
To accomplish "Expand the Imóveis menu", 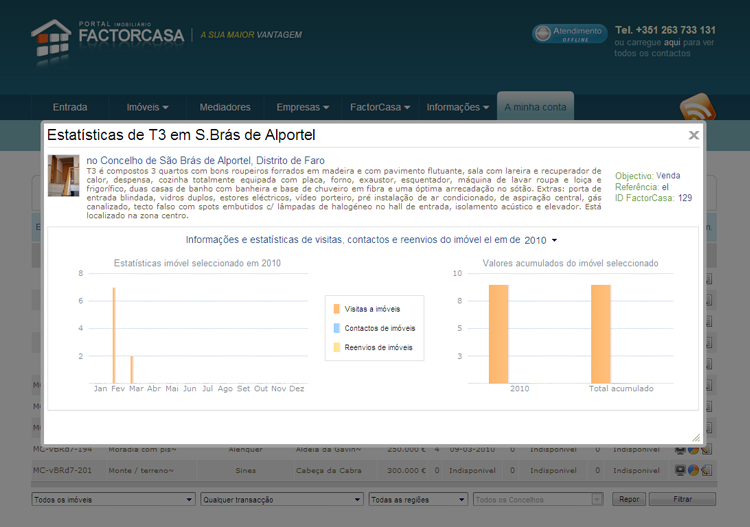I will point(147,107).
